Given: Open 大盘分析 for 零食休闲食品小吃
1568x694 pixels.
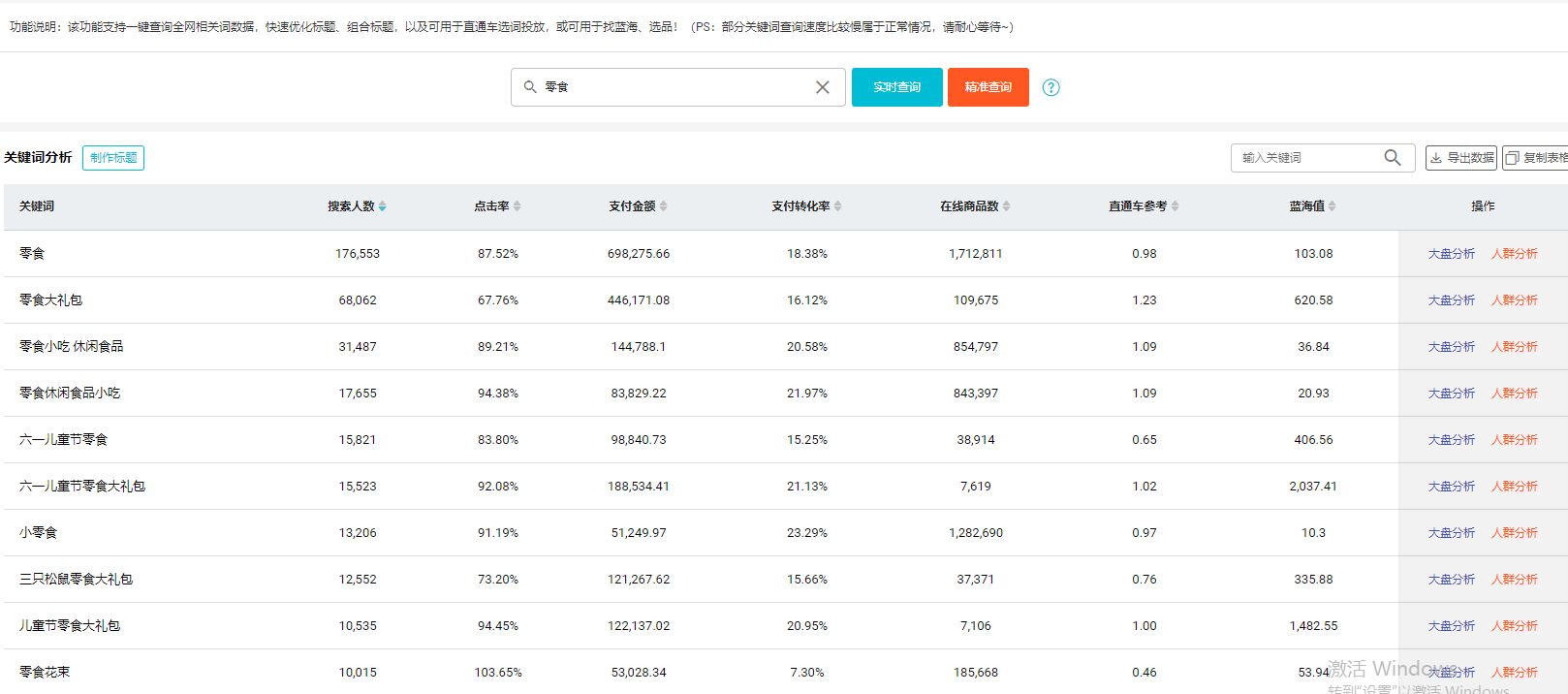Looking at the screenshot, I should (x=1452, y=394).
